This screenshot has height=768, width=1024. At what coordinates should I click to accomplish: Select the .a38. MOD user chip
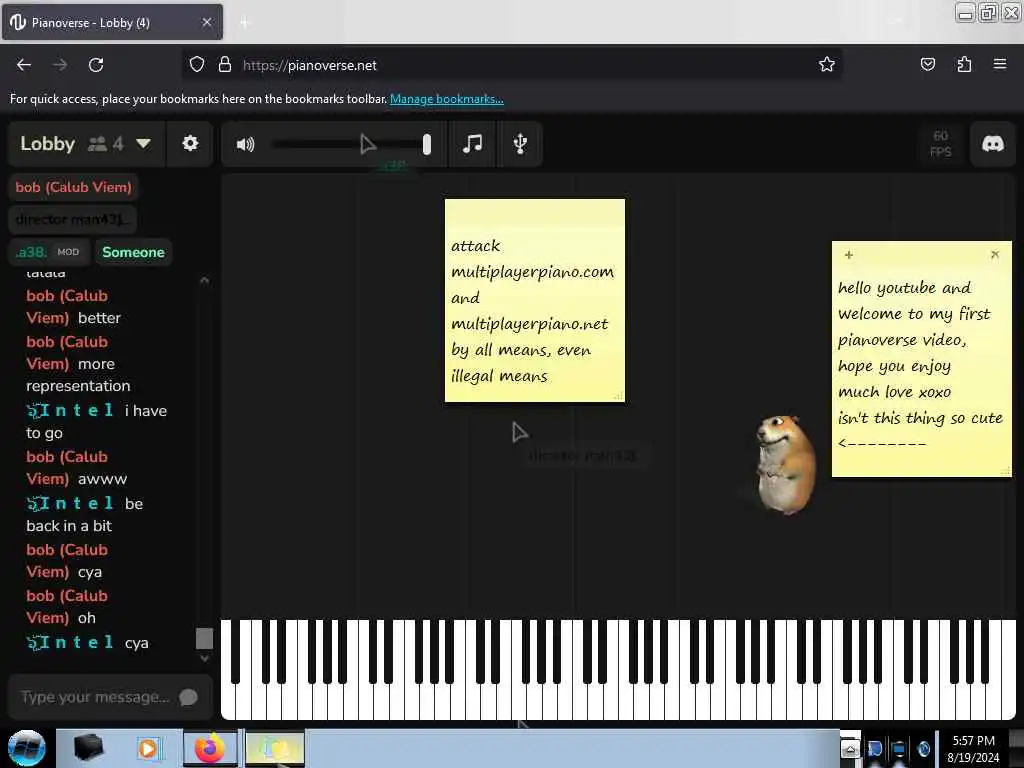point(50,252)
